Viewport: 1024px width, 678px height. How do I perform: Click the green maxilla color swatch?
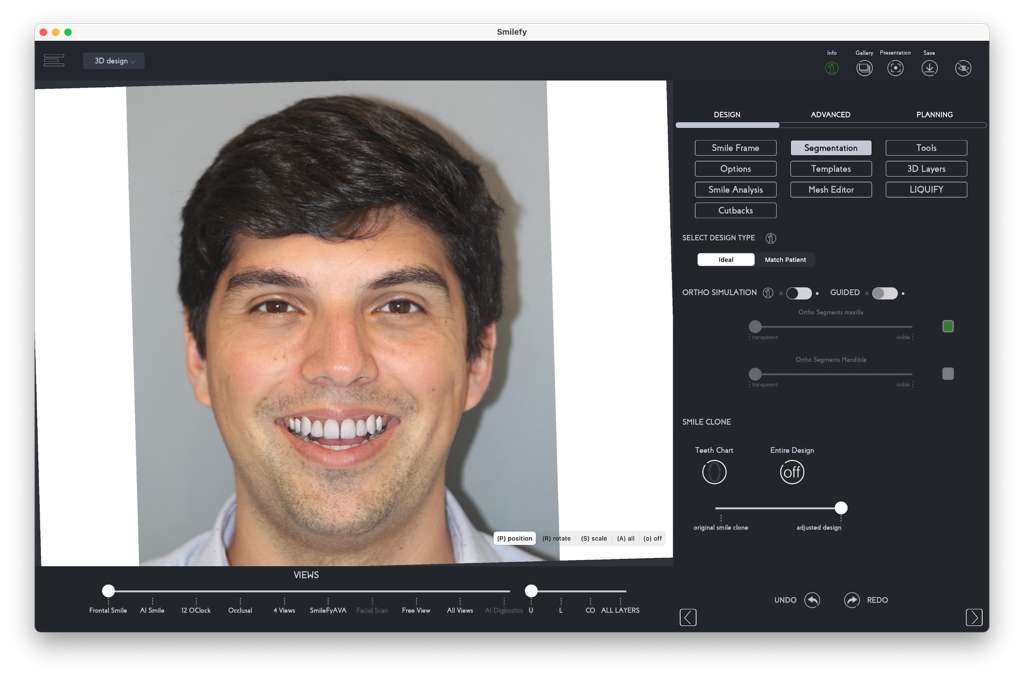point(948,326)
